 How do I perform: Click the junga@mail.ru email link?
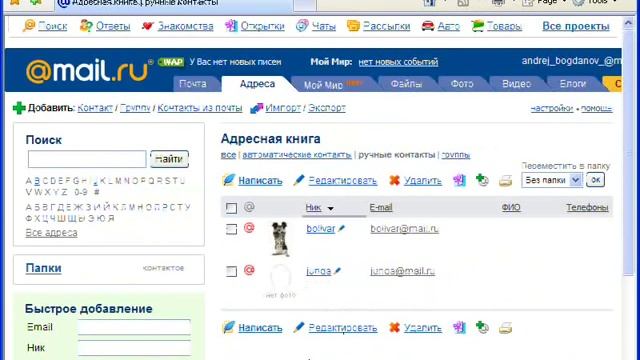tap(402, 271)
